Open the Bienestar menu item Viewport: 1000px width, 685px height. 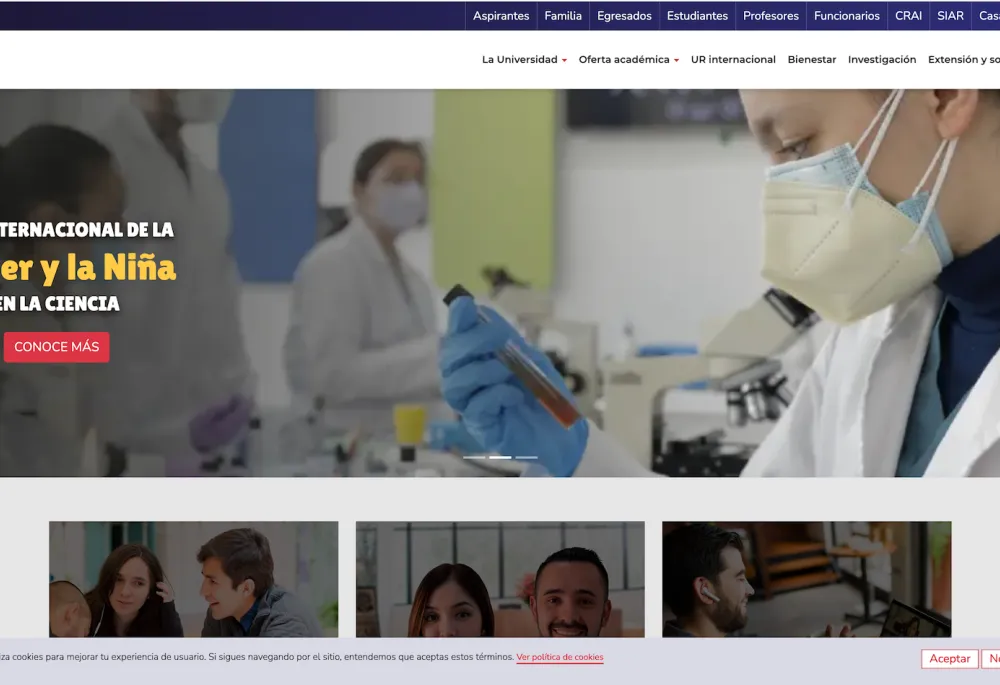coord(811,59)
